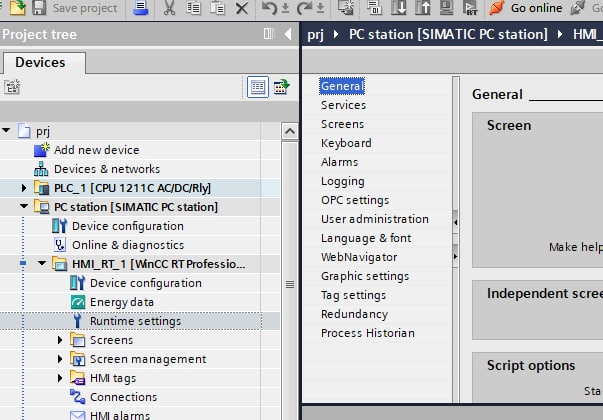Select Services in runtime settings navigation
Image resolution: width=603 pixels, height=420 pixels.
(x=343, y=105)
